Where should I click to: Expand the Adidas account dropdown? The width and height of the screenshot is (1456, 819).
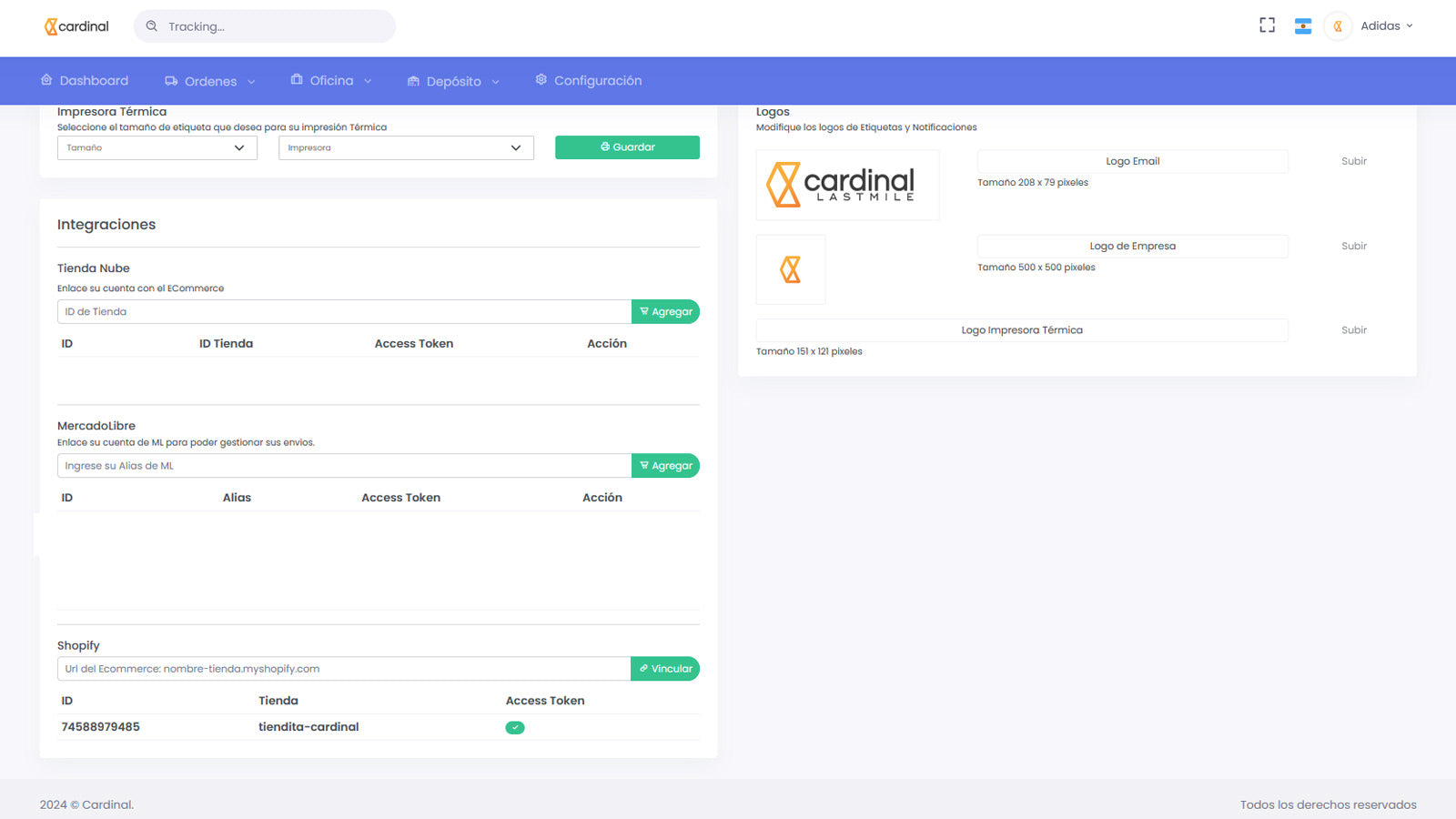(1384, 25)
